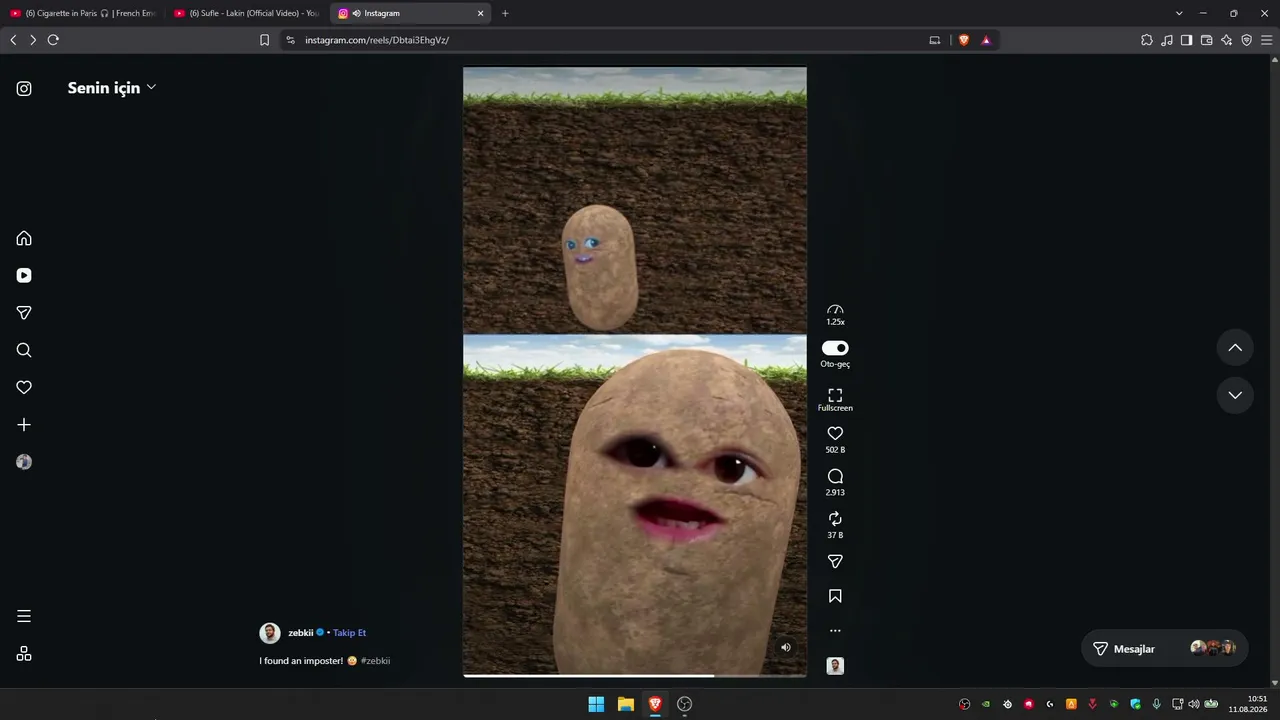1280x720 pixels.
Task: Open the Leo AI sparkle icon
Action: point(1227,40)
